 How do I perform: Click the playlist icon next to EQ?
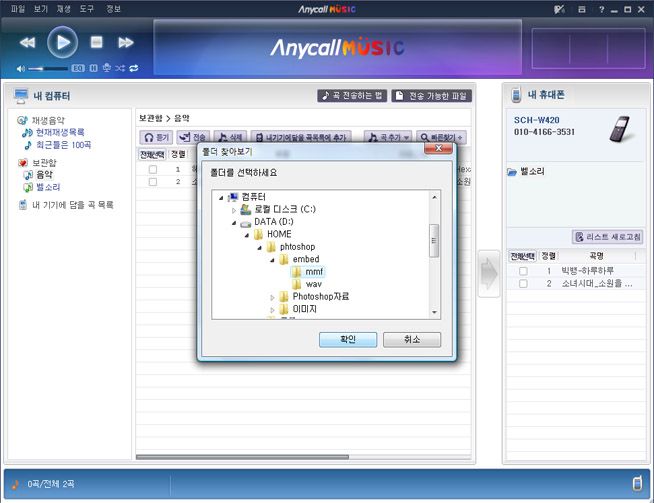coord(93,68)
